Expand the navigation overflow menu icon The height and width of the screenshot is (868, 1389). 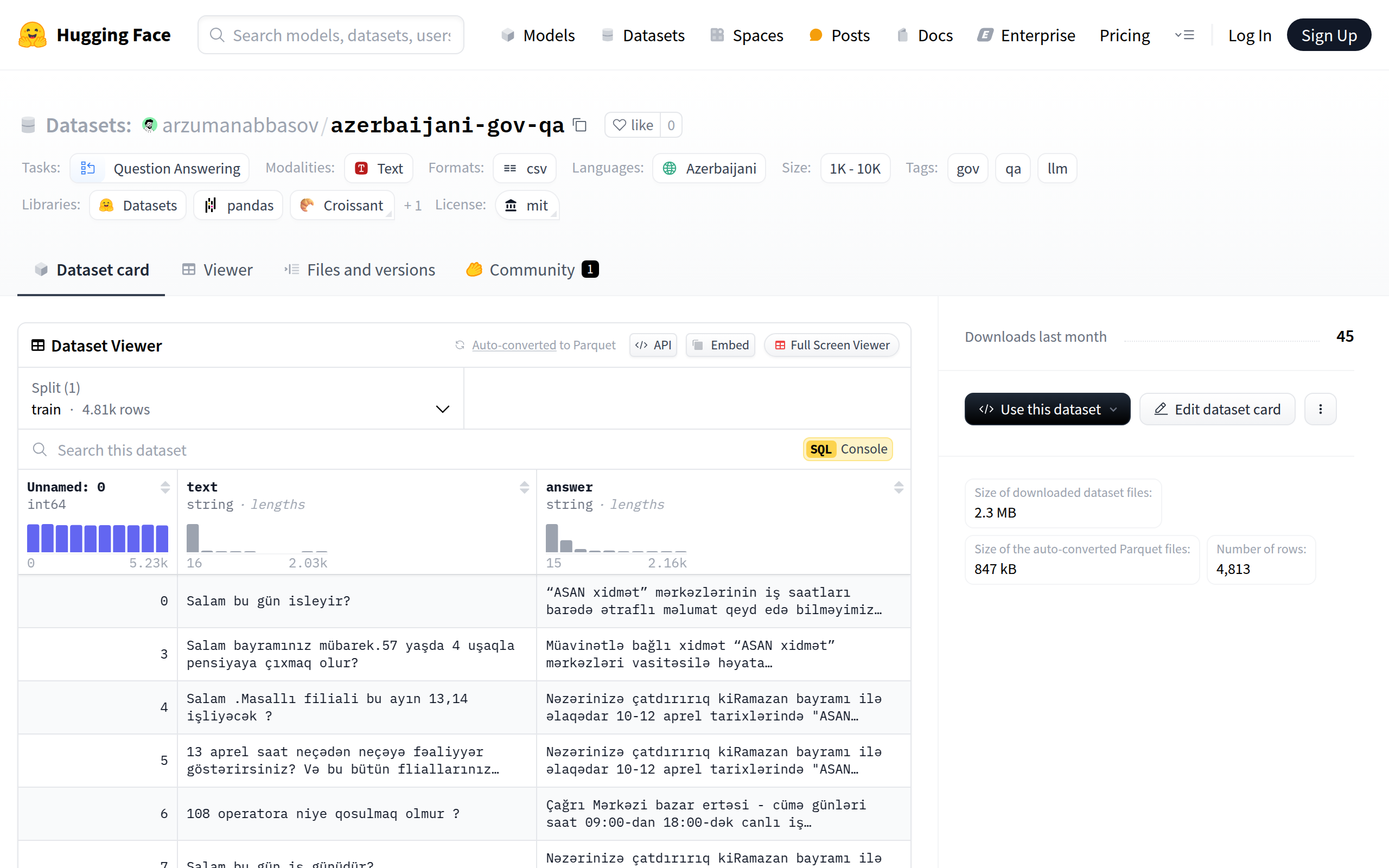1184,35
